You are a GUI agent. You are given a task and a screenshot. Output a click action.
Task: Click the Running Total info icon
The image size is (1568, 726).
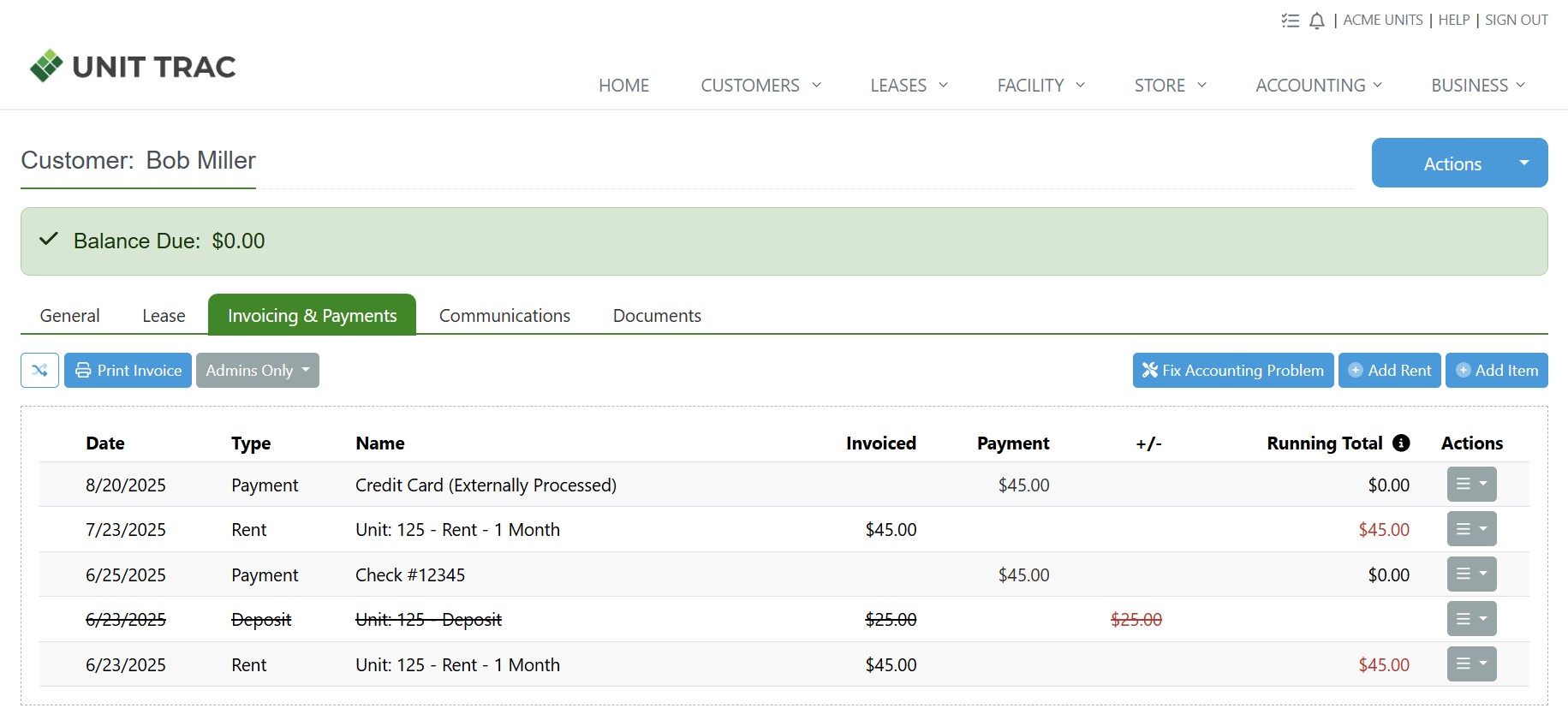pyautogui.click(x=1401, y=443)
